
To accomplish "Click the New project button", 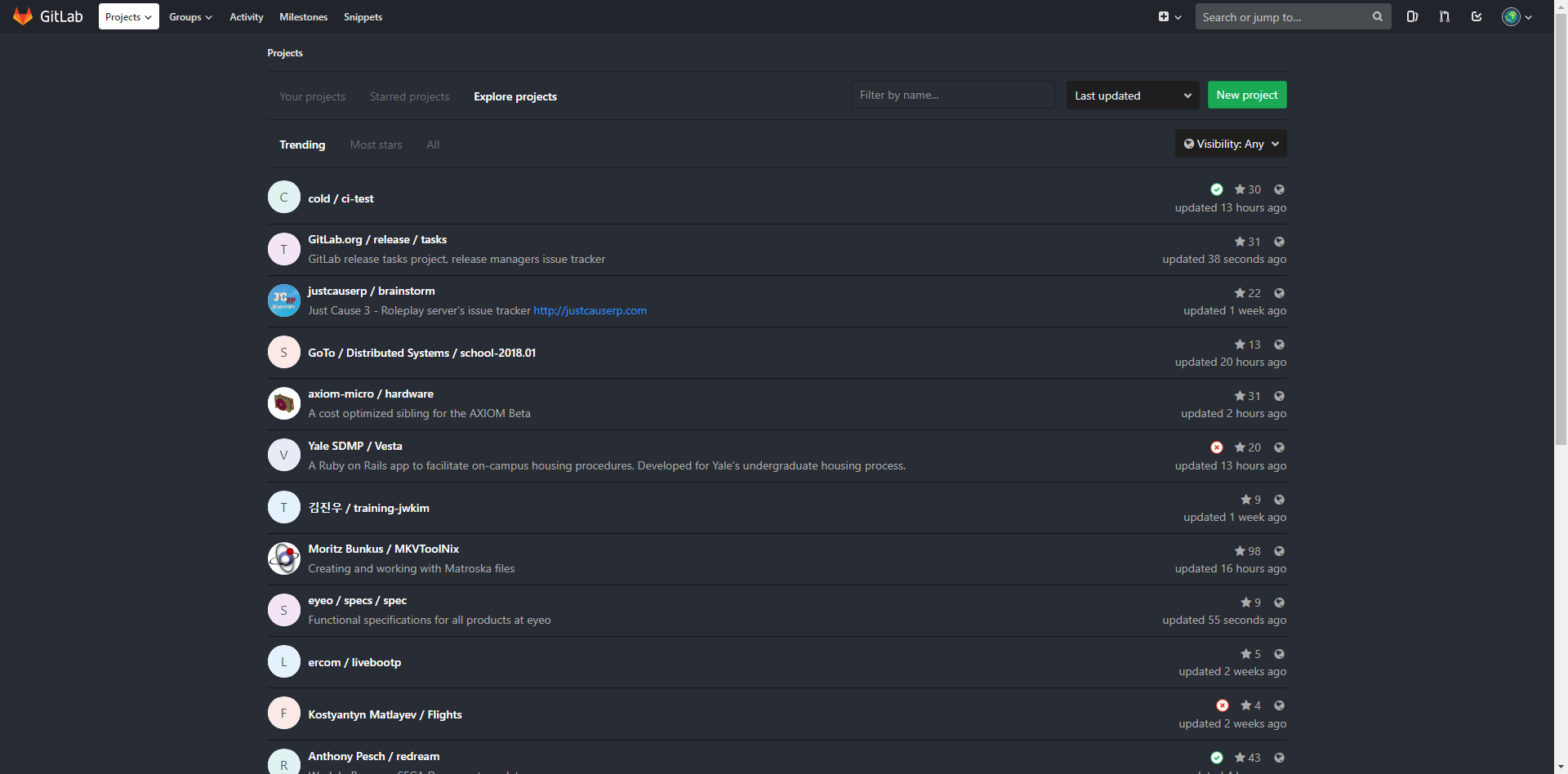I will point(1246,95).
